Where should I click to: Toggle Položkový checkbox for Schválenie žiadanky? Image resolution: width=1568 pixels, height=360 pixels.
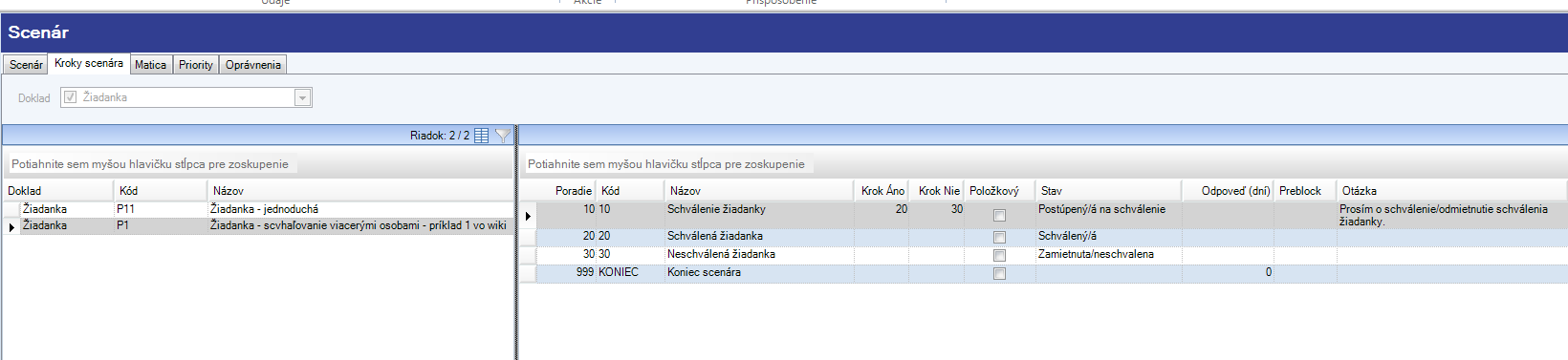(999, 215)
